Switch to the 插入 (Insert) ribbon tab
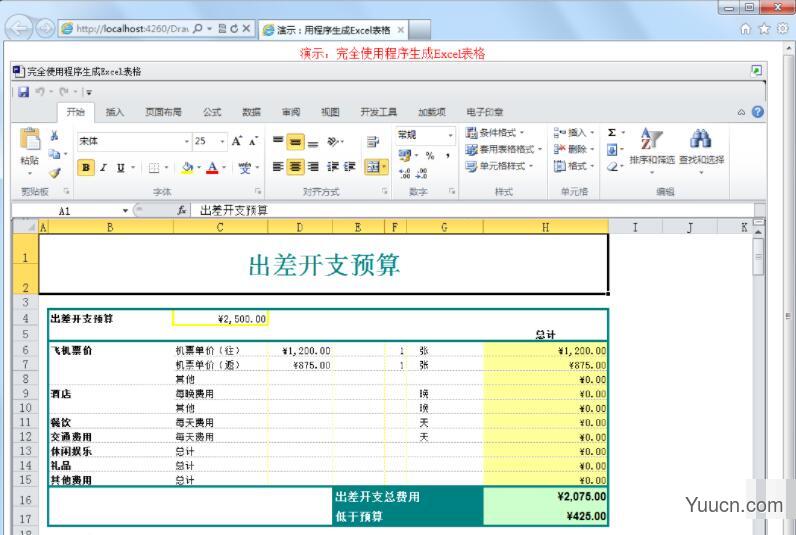 tap(115, 112)
